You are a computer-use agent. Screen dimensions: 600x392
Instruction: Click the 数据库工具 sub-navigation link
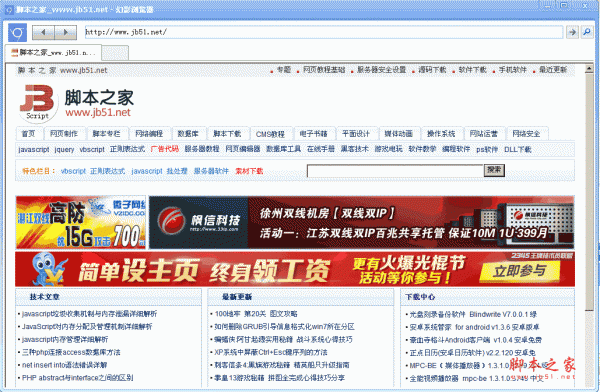[x=284, y=149]
